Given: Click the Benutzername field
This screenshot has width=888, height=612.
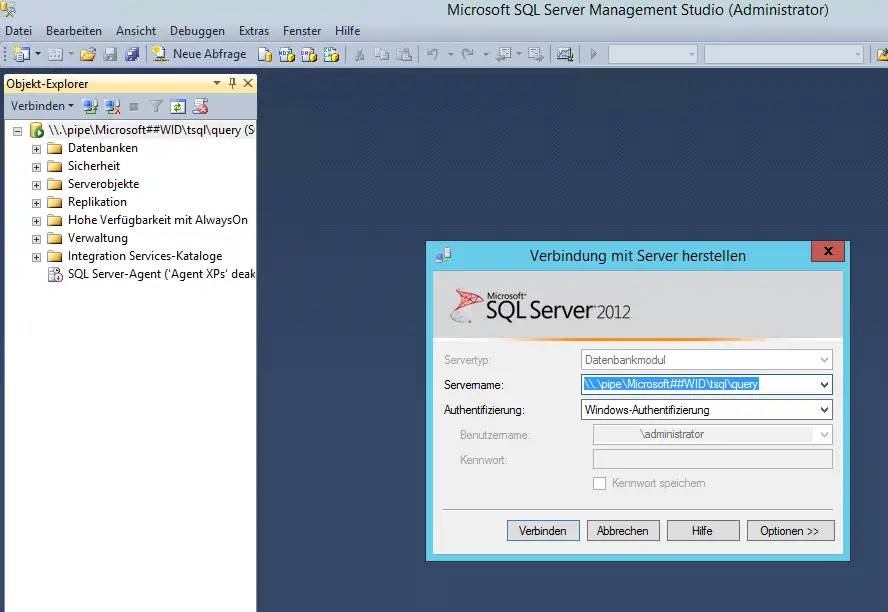Looking at the screenshot, I should [x=712, y=435].
